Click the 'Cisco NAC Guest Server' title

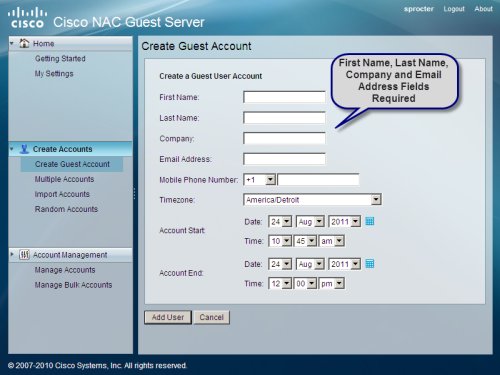tap(129, 22)
